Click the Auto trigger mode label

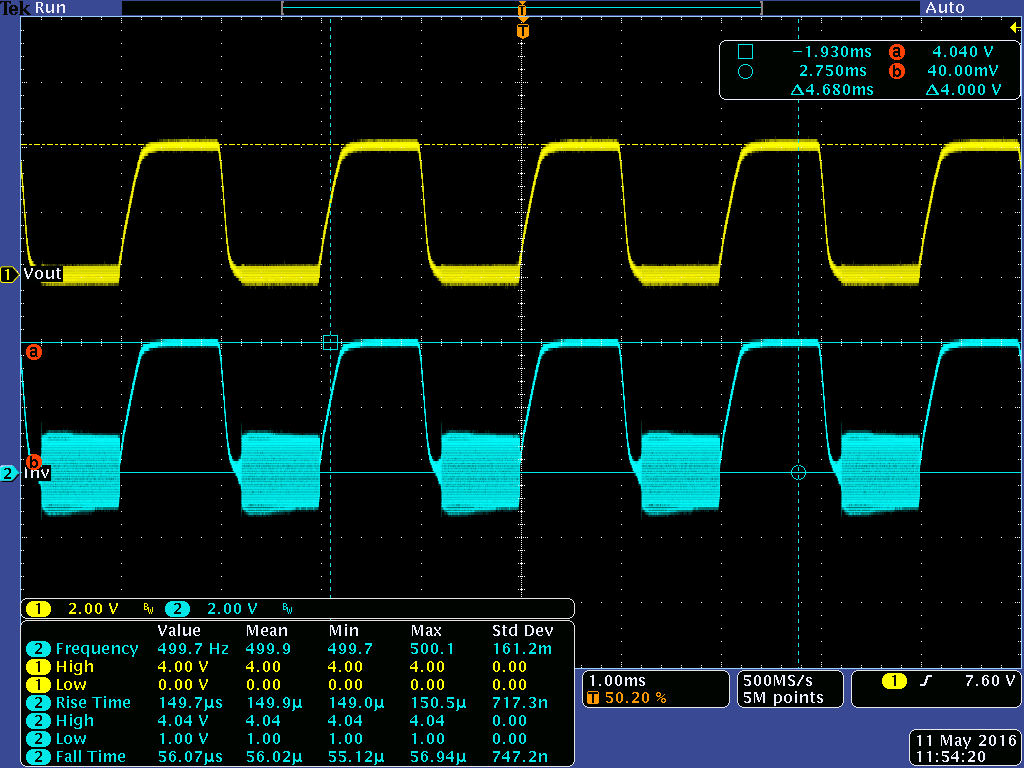click(945, 8)
